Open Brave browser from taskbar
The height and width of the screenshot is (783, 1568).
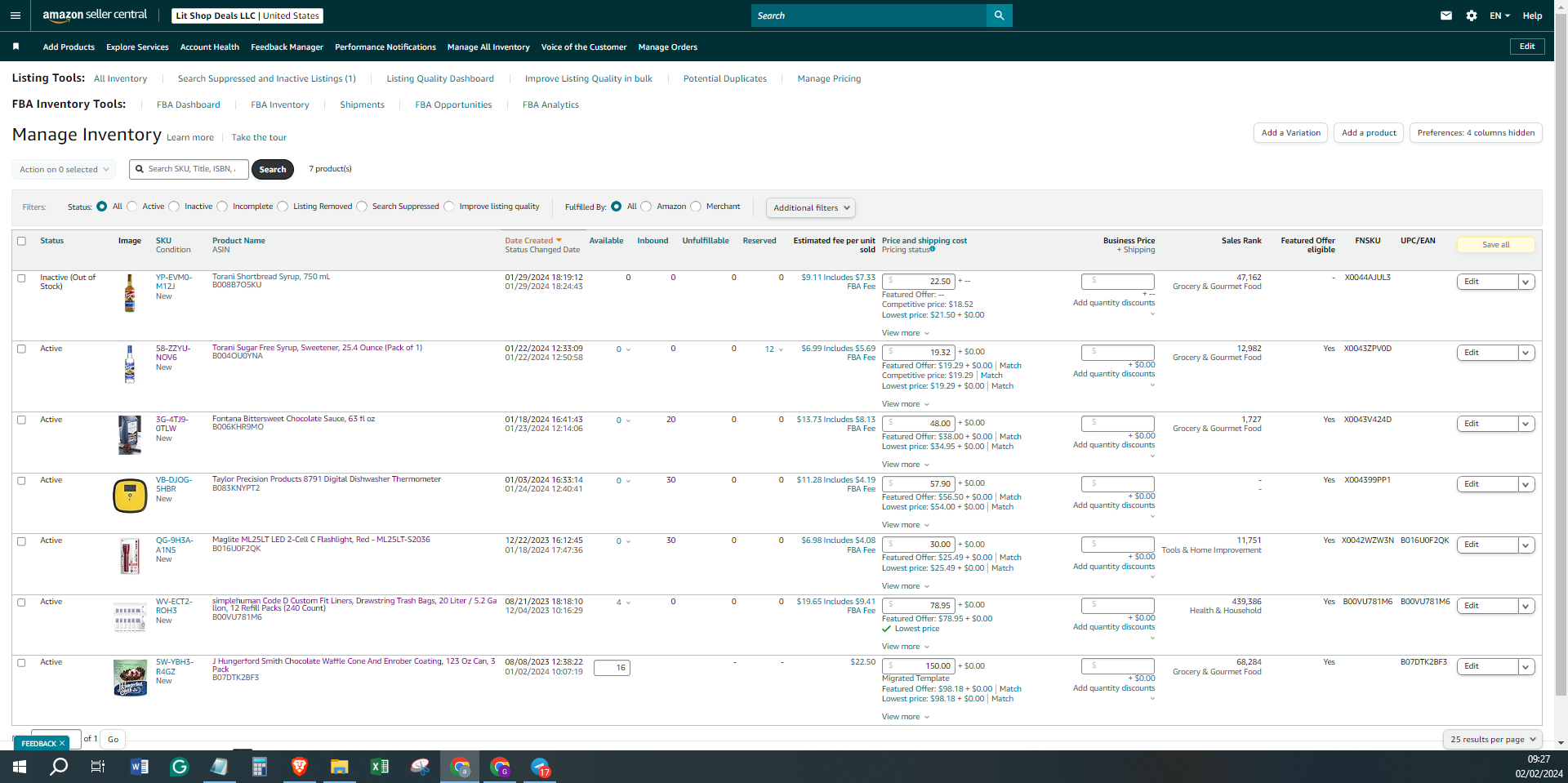(x=300, y=767)
